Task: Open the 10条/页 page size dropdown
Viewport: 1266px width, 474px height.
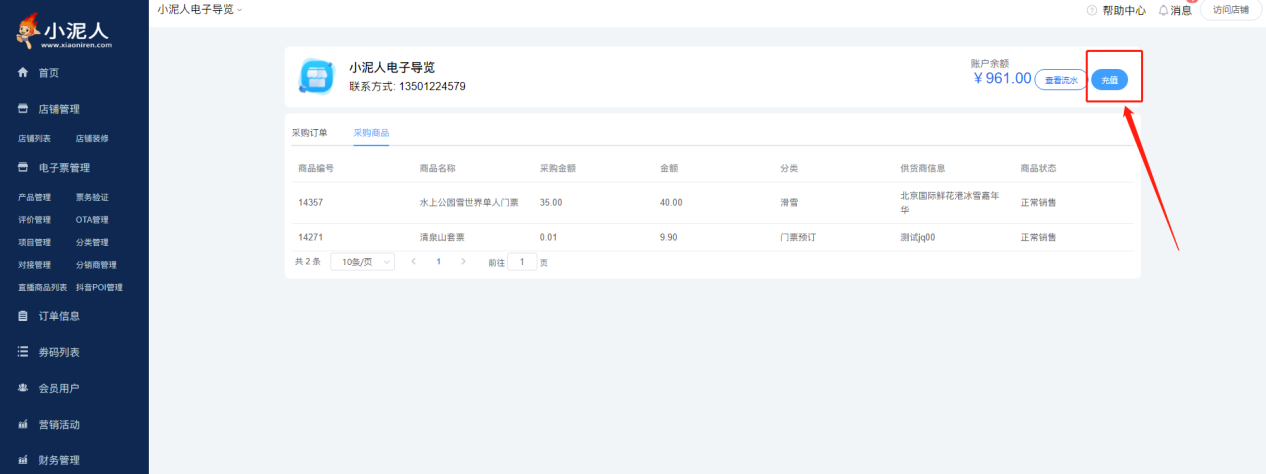Action: [362, 261]
